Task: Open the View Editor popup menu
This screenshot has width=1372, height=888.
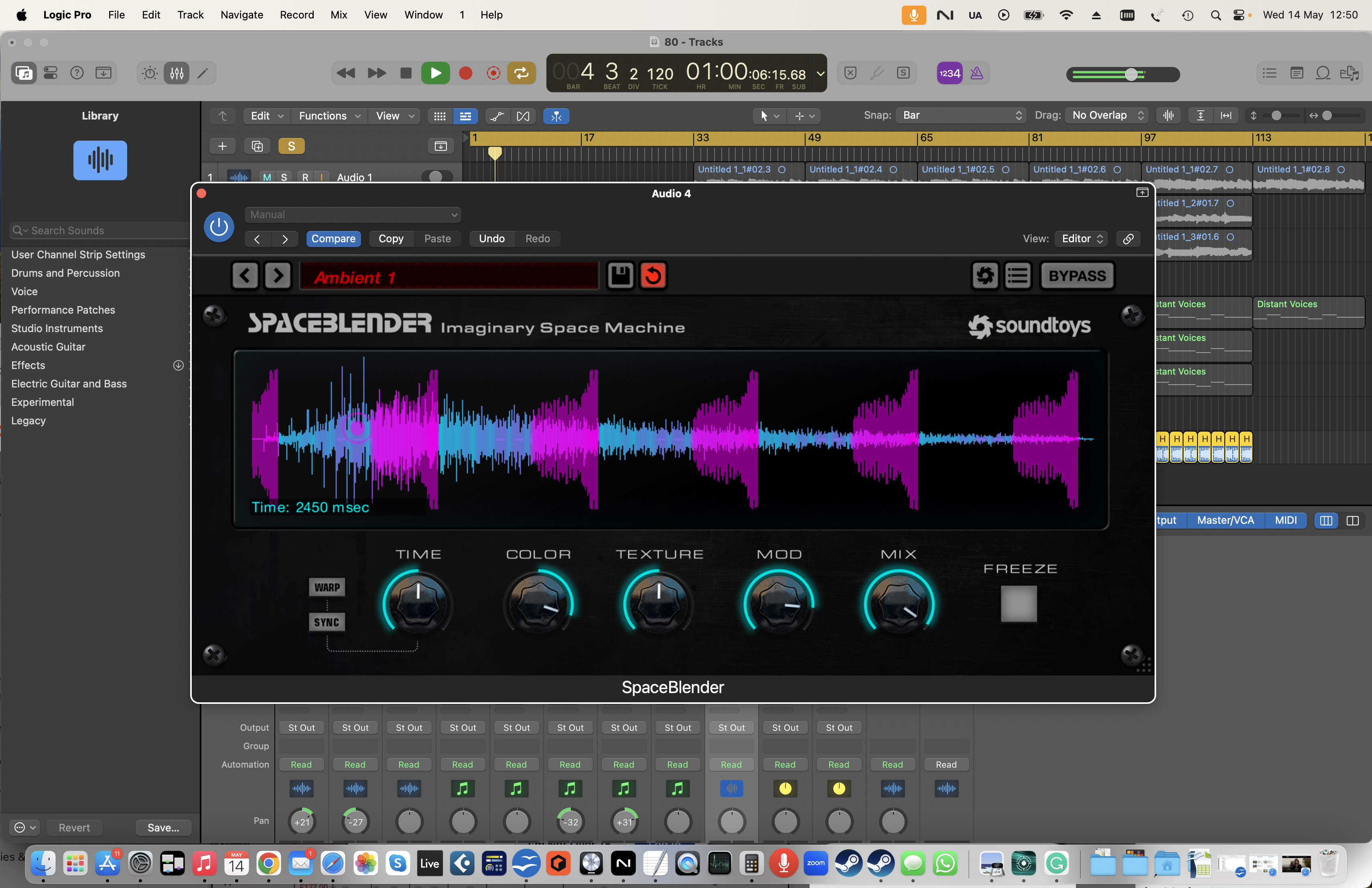Action: [1082, 239]
